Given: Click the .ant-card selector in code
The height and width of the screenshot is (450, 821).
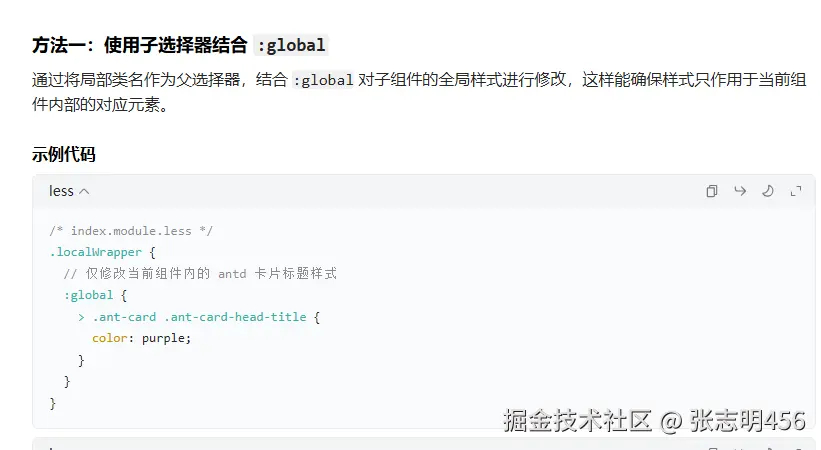Looking at the screenshot, I should click(124, 317).
